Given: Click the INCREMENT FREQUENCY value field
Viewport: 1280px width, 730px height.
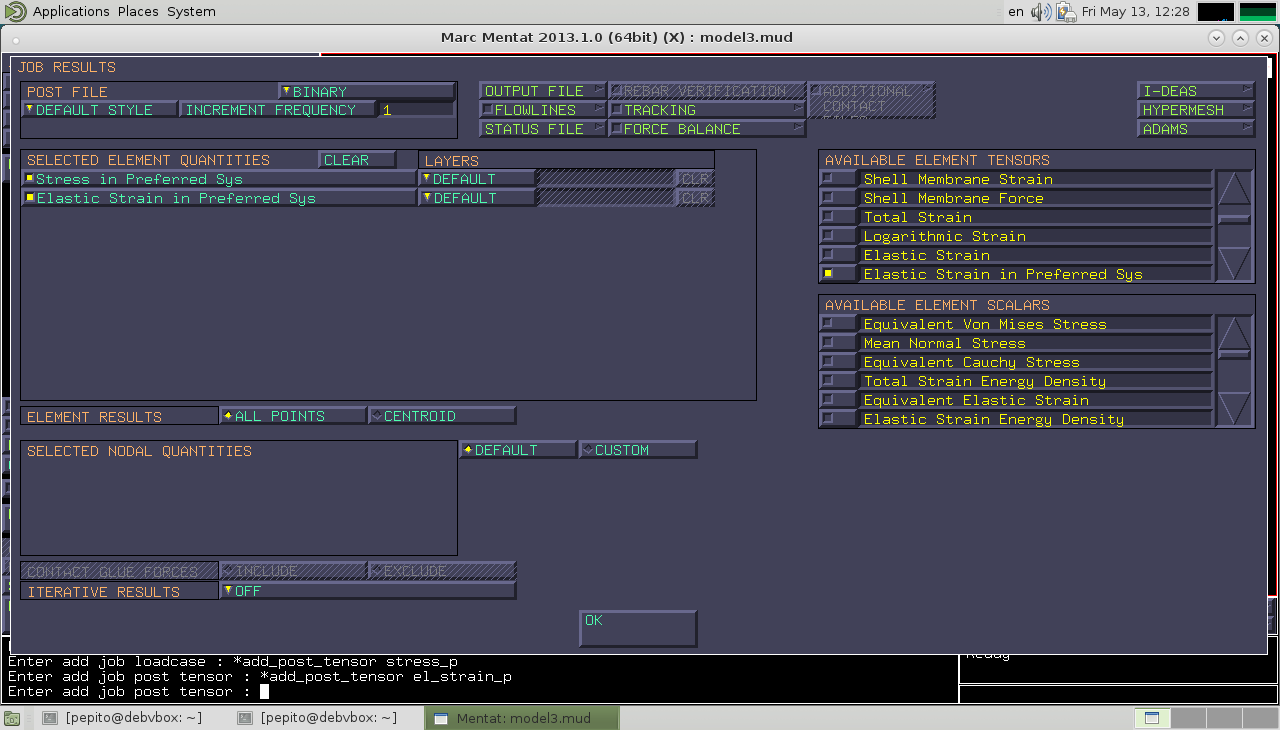Looking at the screenshot, I should click(417, 110).
